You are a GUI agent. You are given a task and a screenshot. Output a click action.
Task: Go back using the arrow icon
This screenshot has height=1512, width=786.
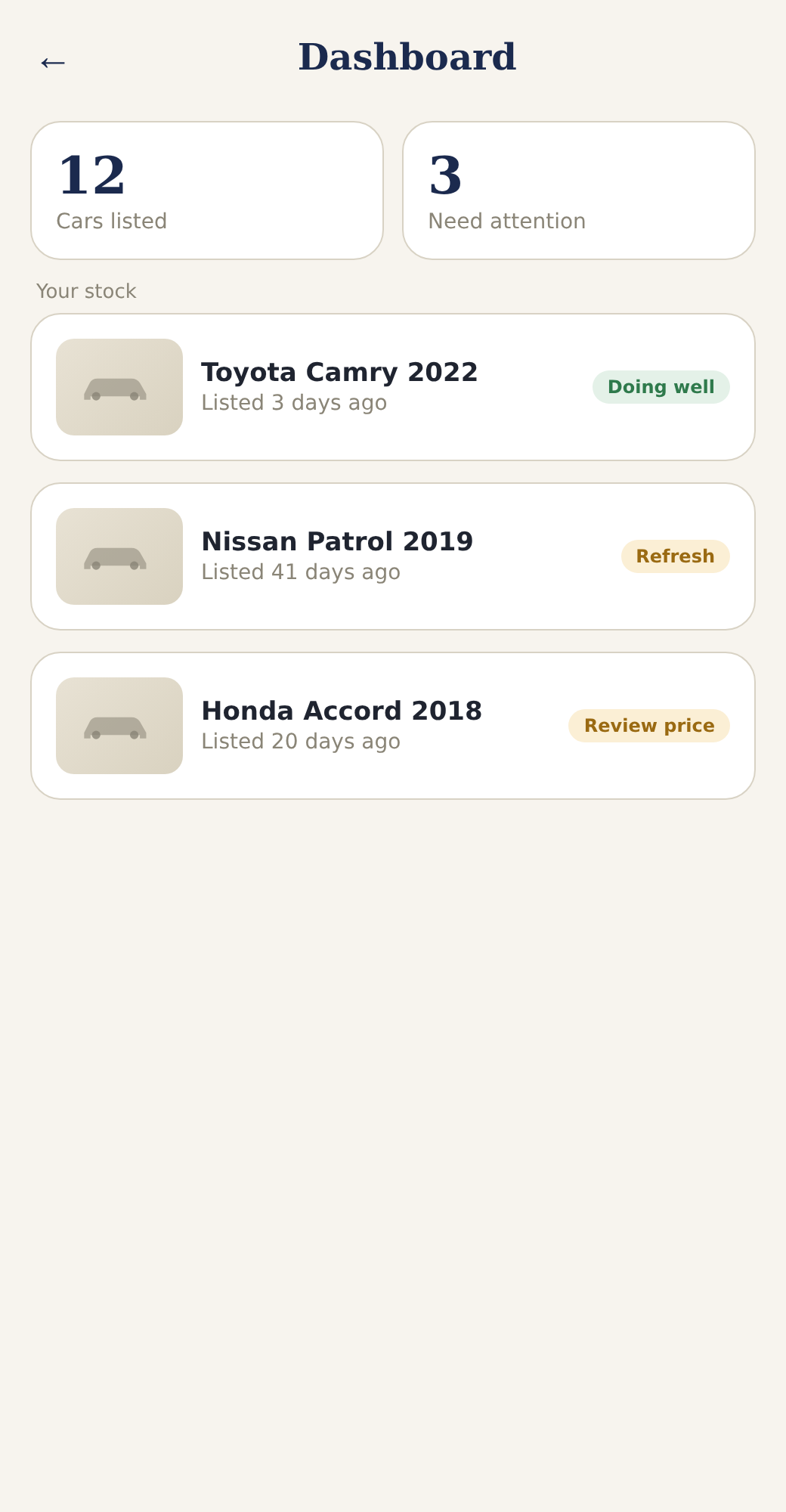coord(53,62)
